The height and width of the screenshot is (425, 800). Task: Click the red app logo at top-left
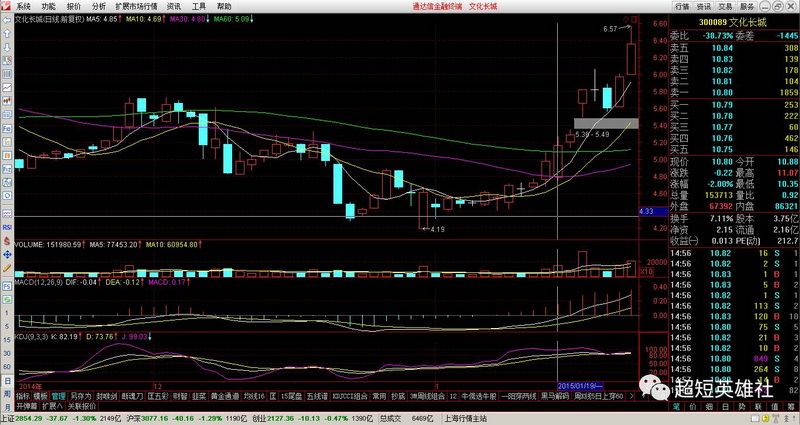(6, 6)
